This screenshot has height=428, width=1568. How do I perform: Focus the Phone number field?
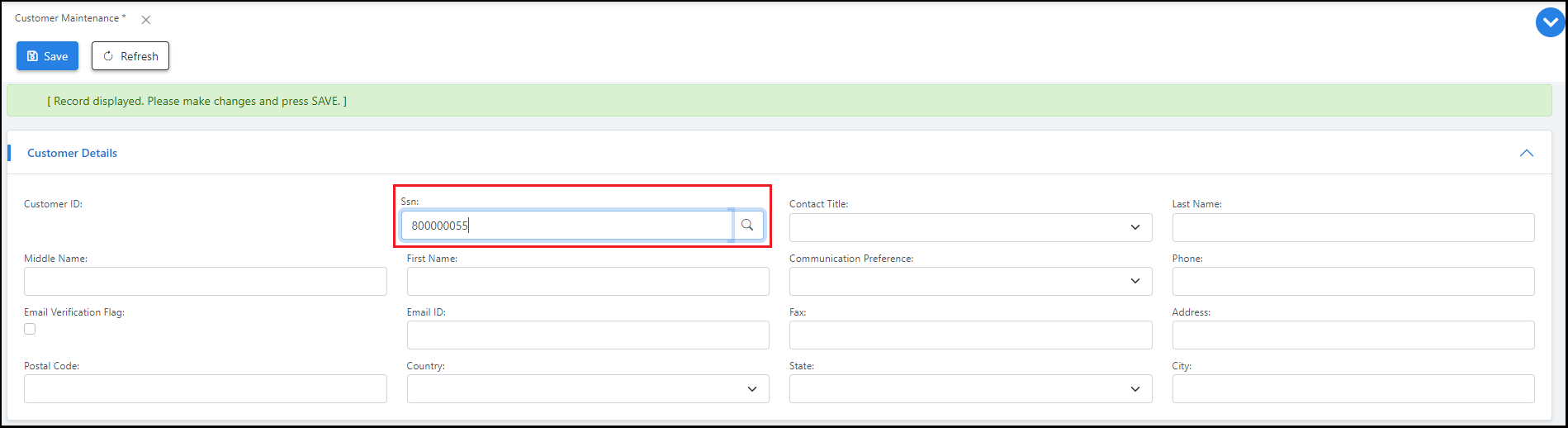coord(1352,281)
